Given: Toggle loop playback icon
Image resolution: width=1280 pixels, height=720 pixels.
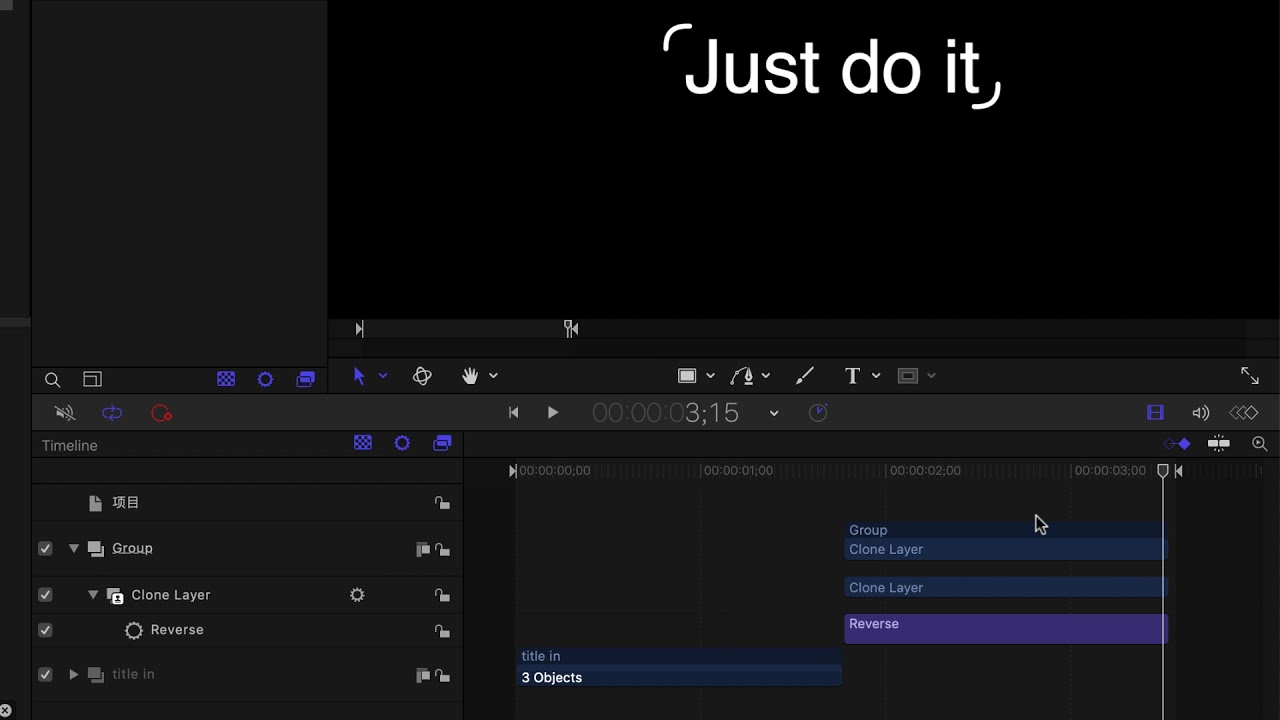Looking at the screenshot, I should (112, 413).
